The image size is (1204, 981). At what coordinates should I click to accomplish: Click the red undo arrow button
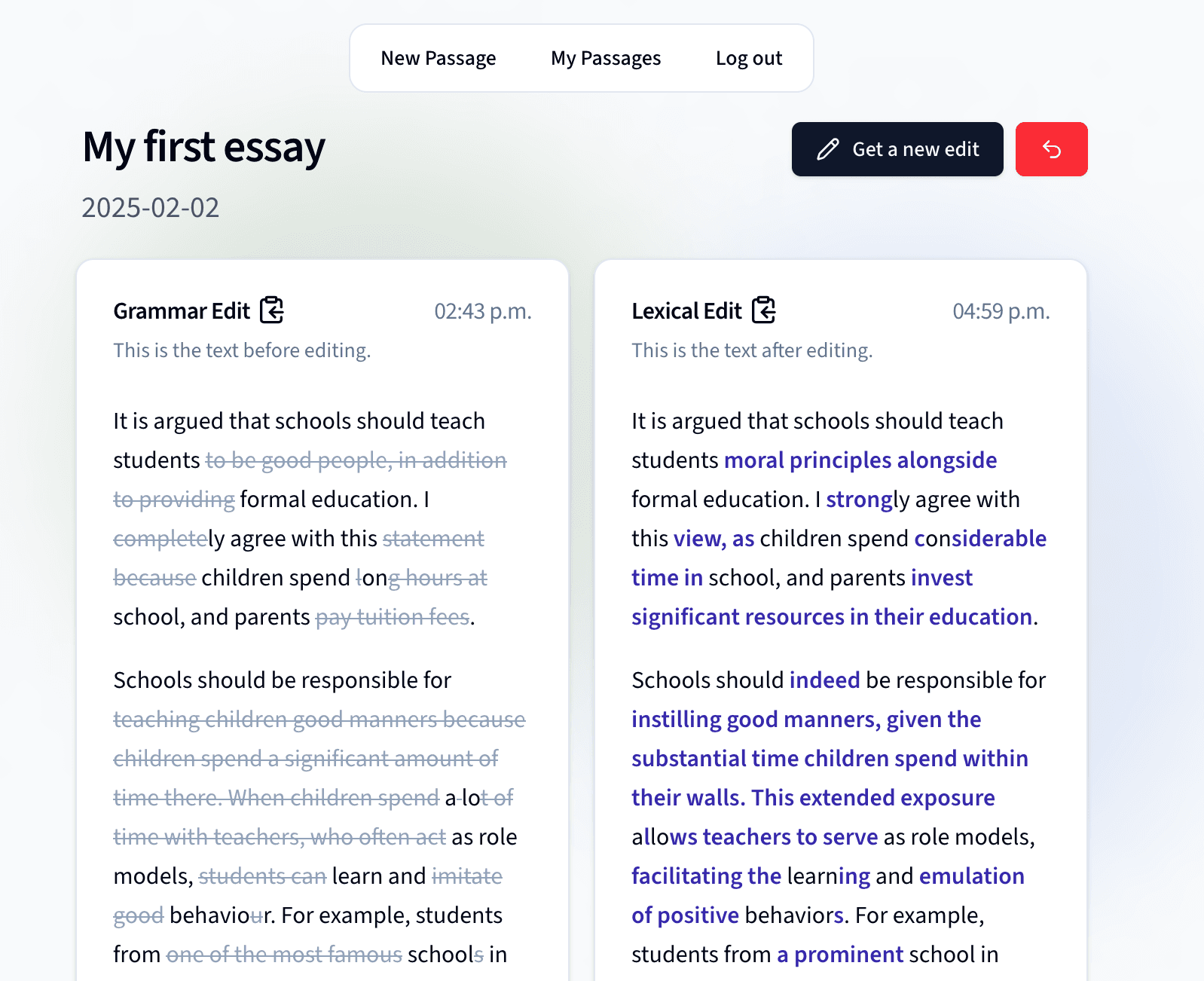click(1051, 149)
